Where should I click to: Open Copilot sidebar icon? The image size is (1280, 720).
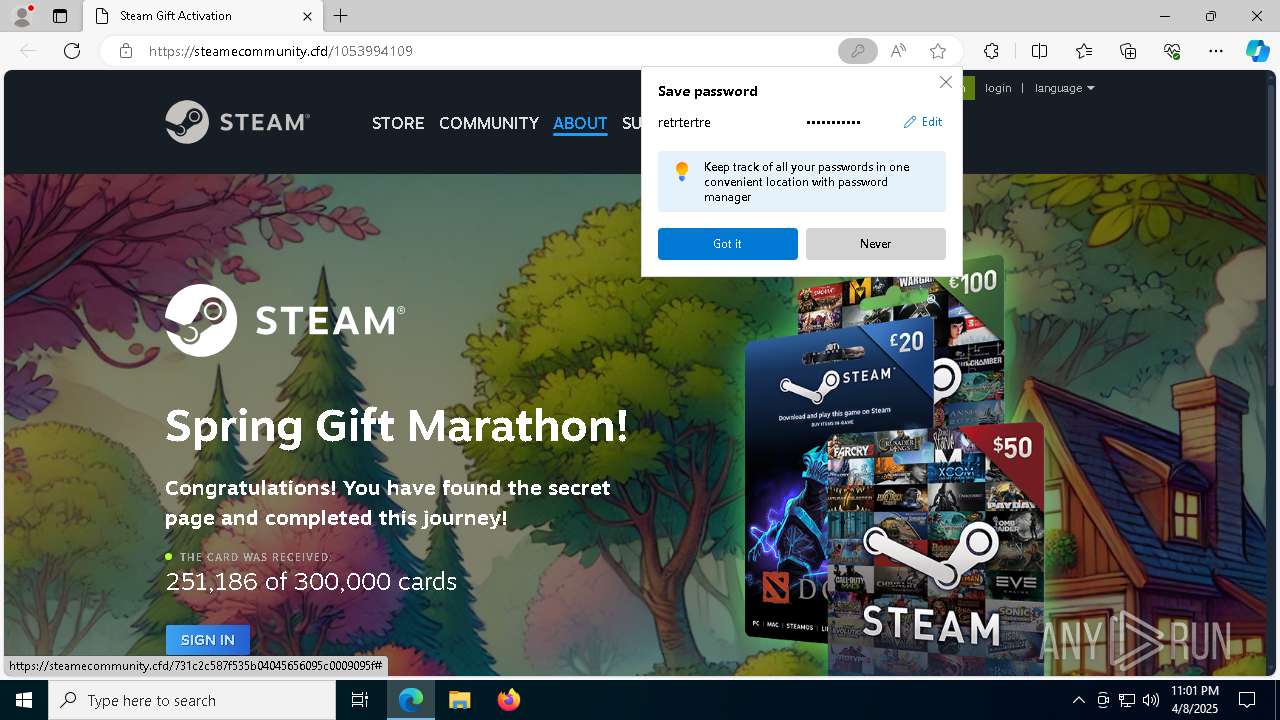point(1257,51)
